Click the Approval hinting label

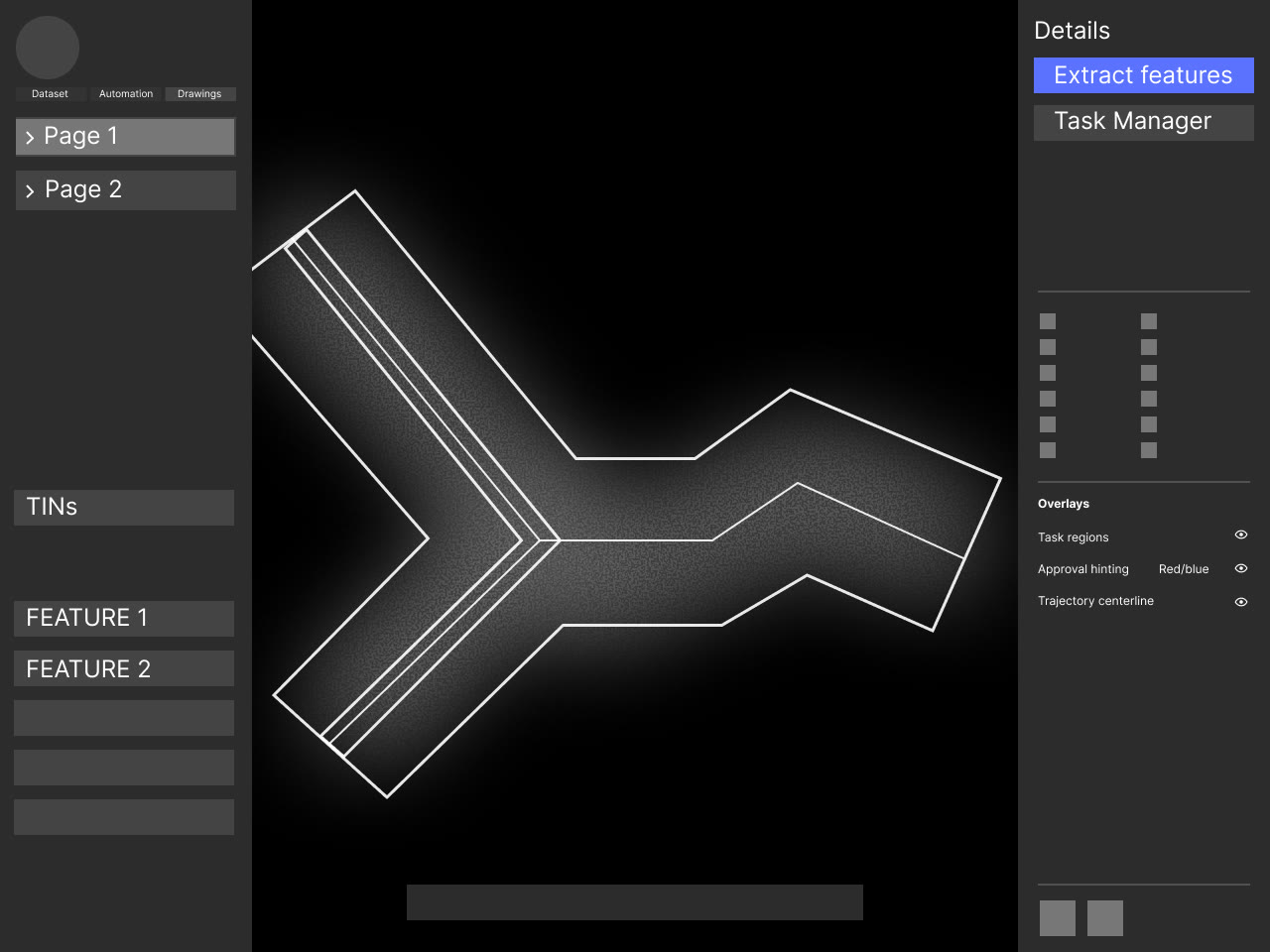(1083, 569)
